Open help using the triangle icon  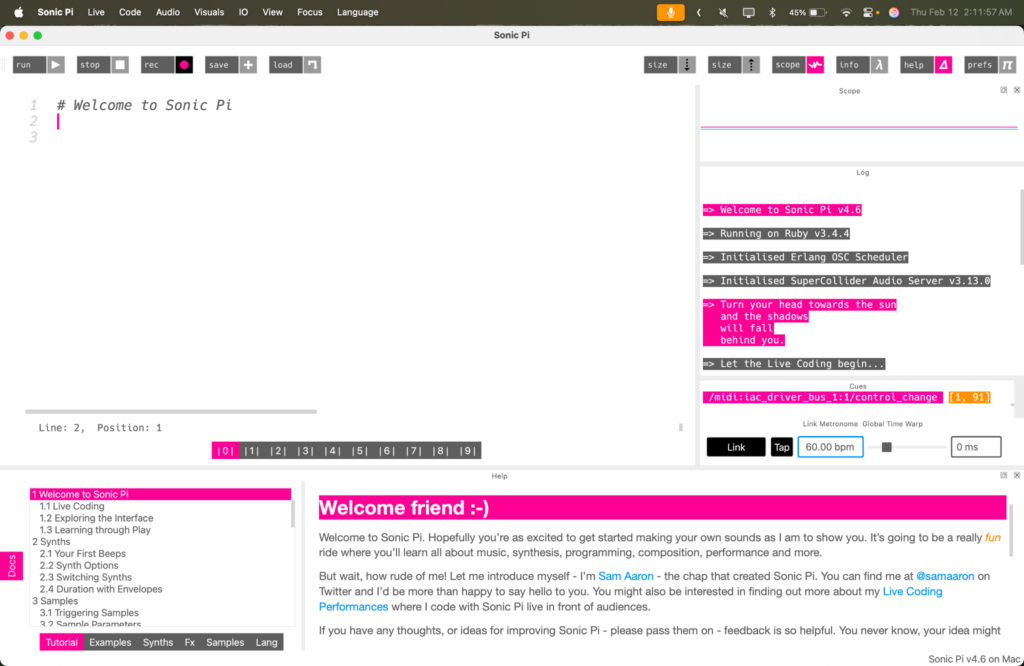tap(942, 64)
